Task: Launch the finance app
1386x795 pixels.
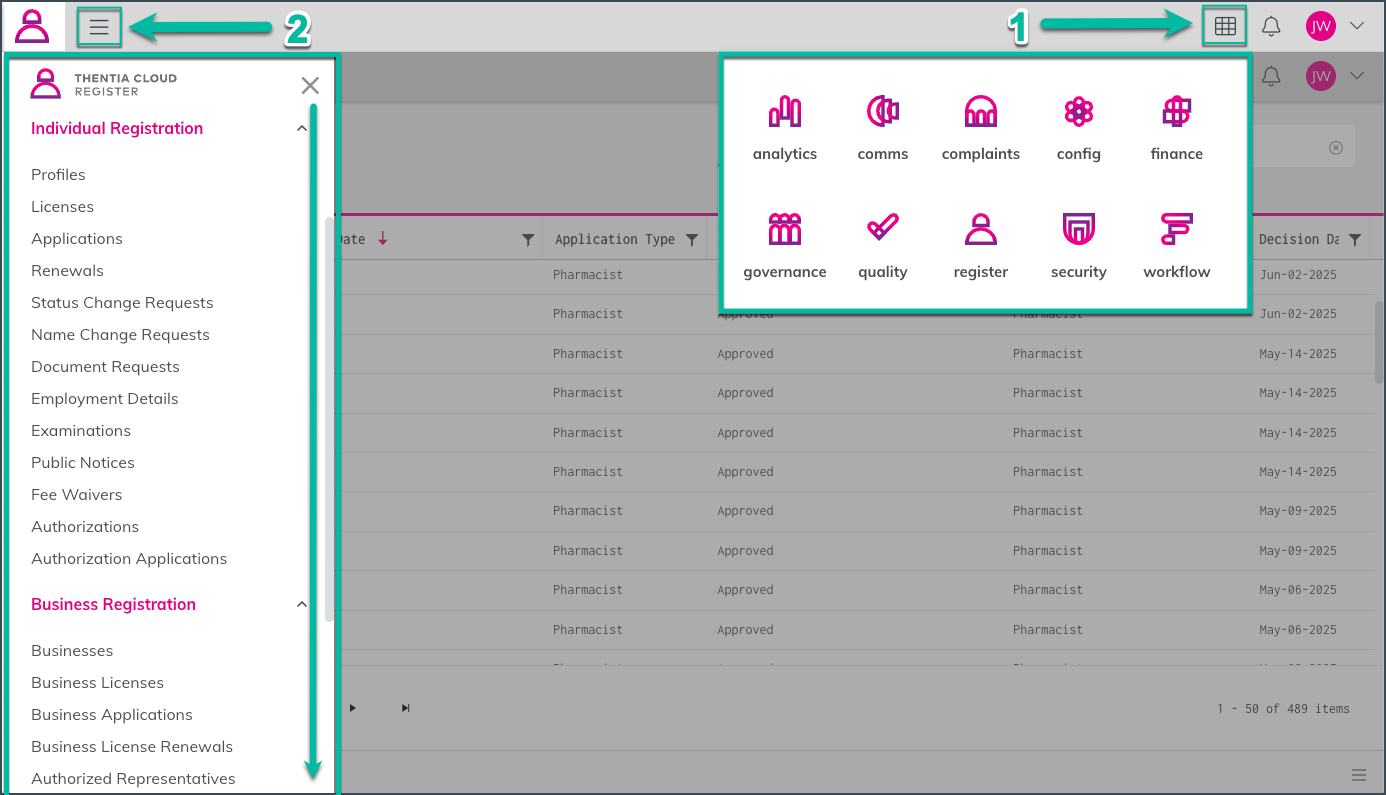Action: [x=1176, y=128]
